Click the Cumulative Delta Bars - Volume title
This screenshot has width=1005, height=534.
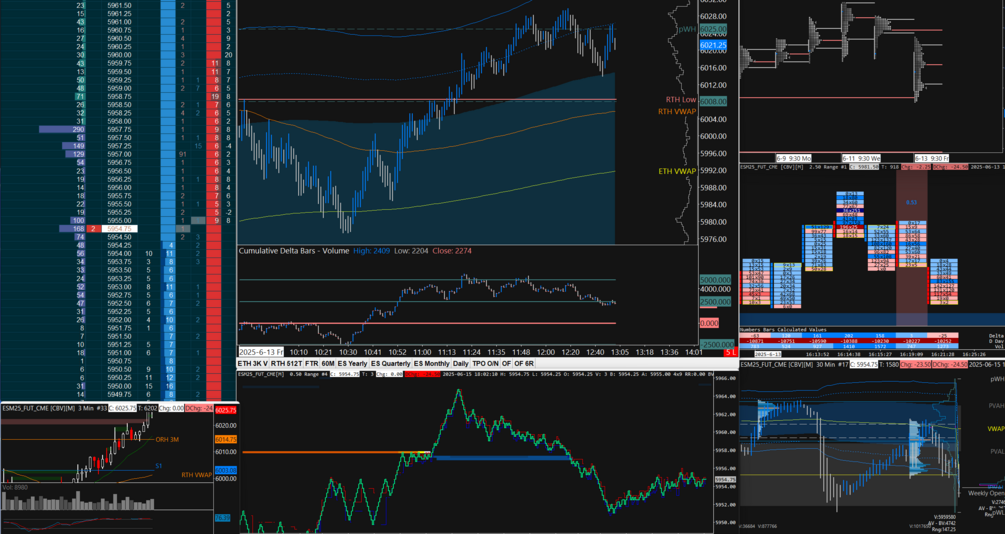[x=294, y=251]
